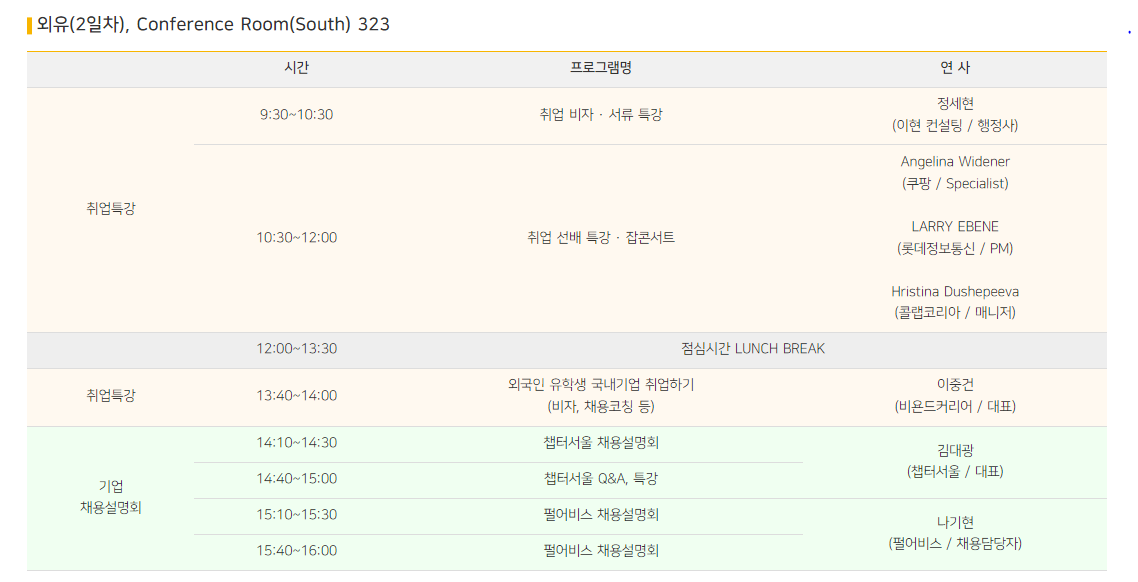Click speaker 이충건
Screen dimensions: 1138x582
[x=955, y=385]
